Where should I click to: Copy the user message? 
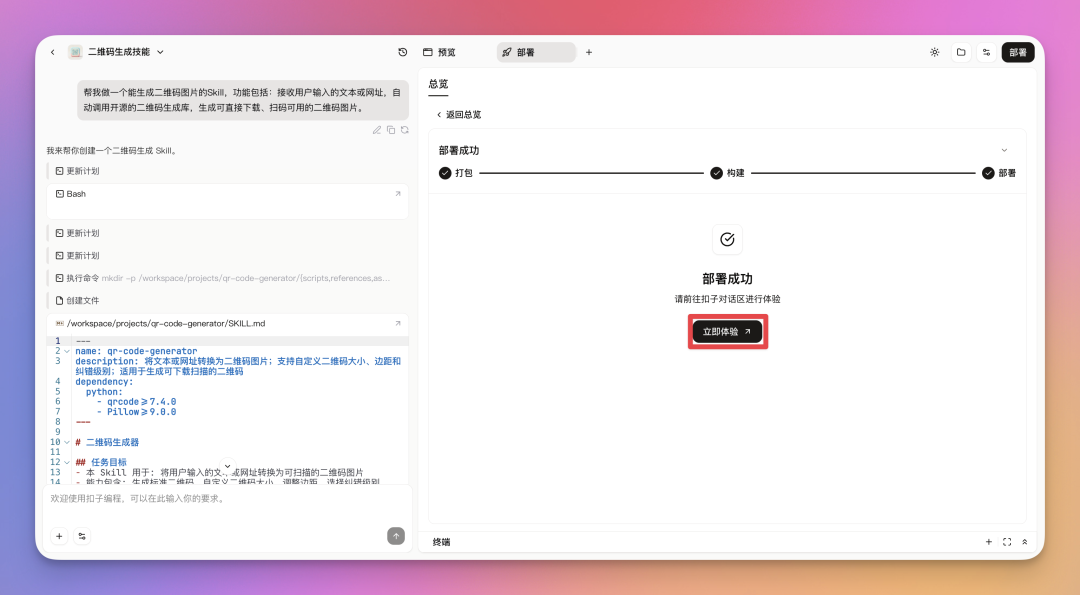coord(391,130)
